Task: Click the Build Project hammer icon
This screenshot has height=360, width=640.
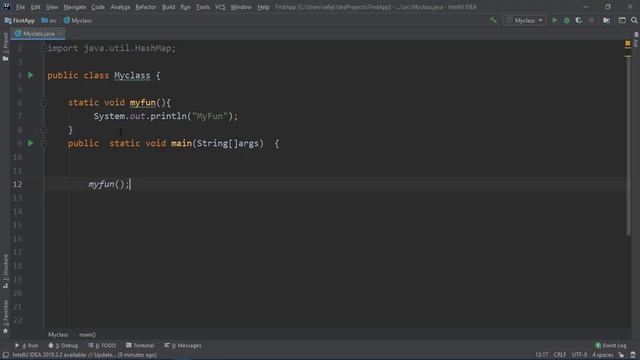Action: point(493,20)
